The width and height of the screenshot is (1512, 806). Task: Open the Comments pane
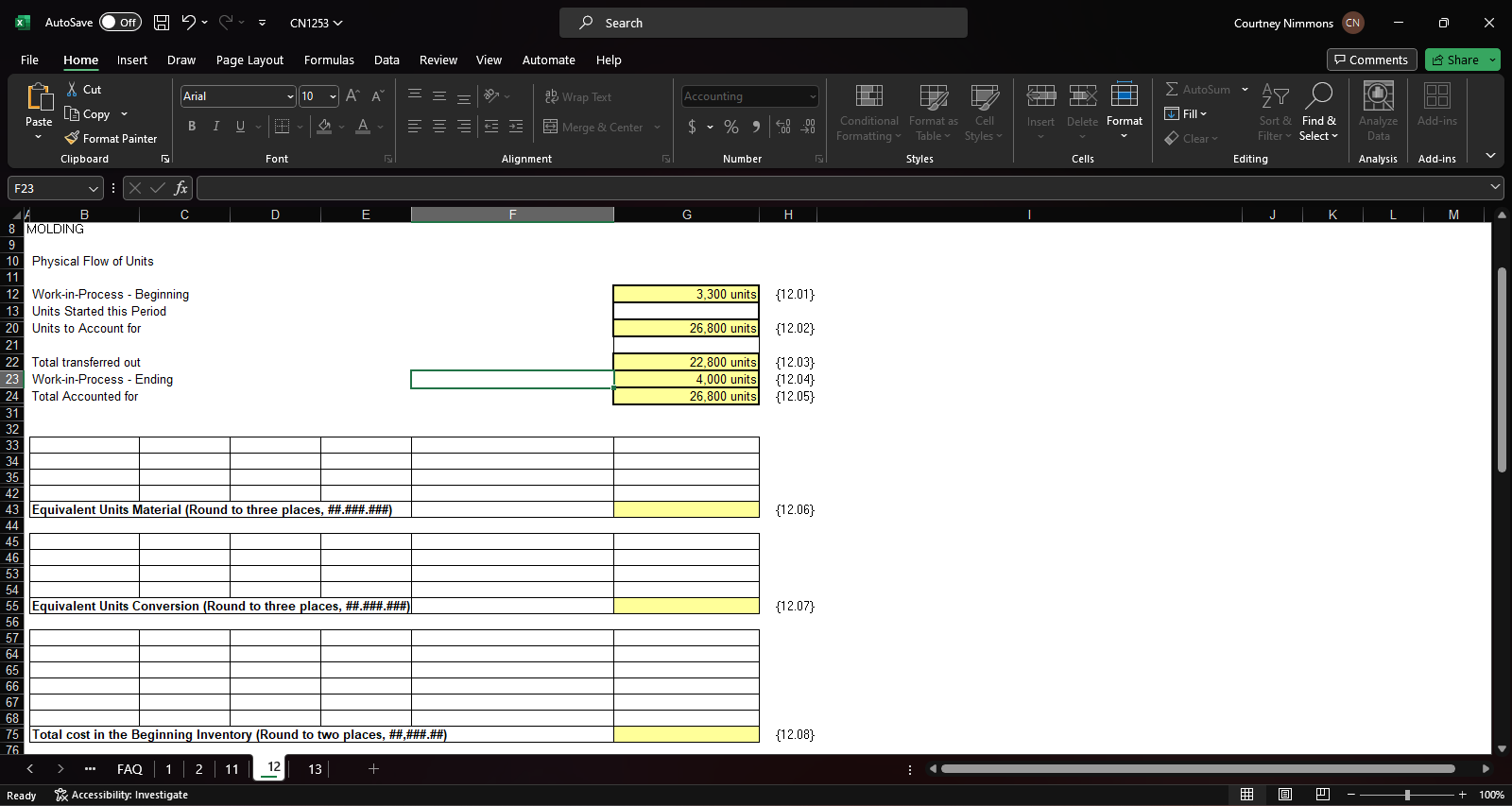pos(1371,60)
